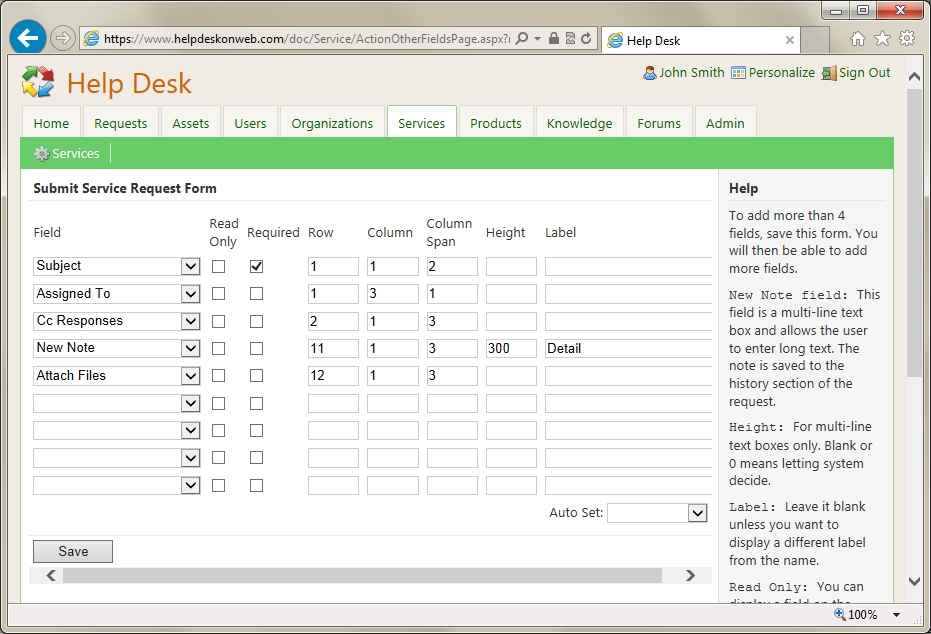Image resolution: width=931 pixels, height=634 pixels.
Task: Click the zoom level magnifier in status bar
Action: coord(840,614)
